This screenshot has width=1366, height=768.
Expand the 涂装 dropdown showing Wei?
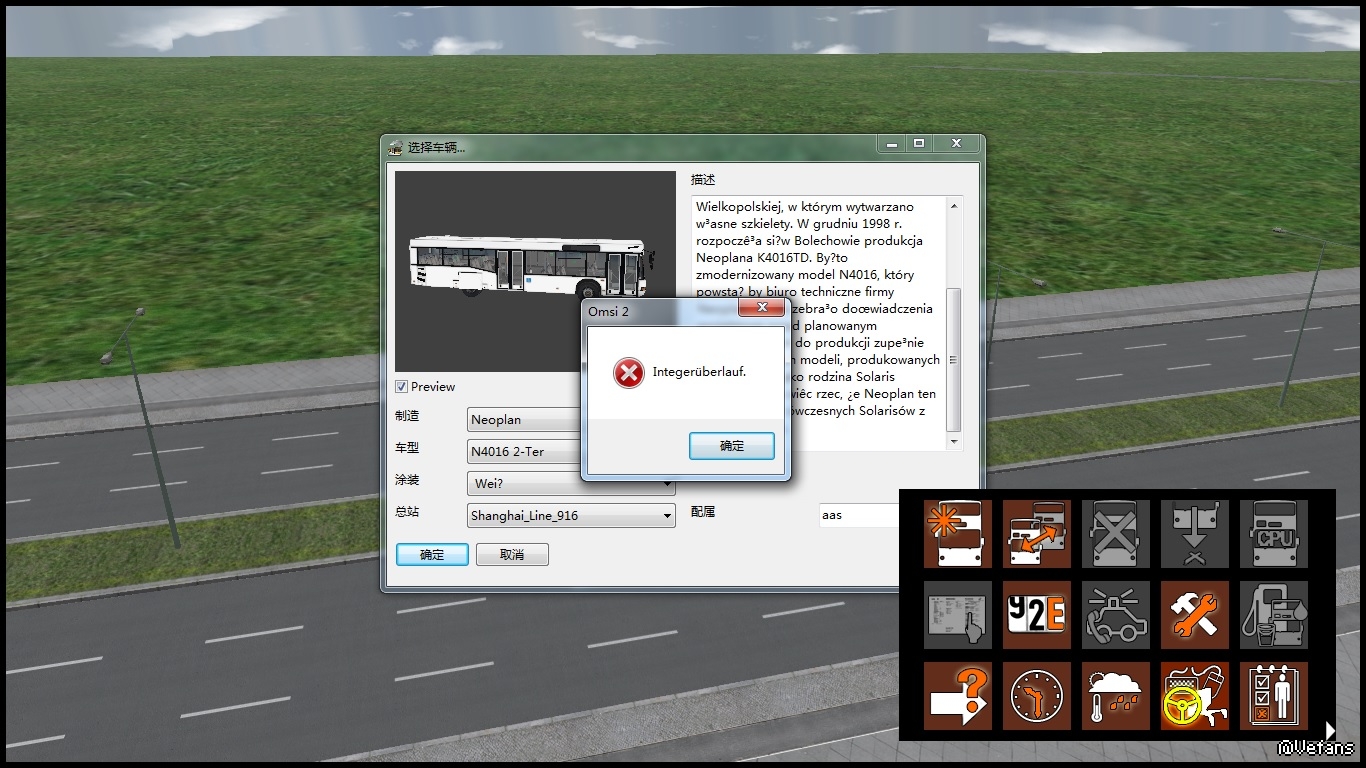click(571, 484)
